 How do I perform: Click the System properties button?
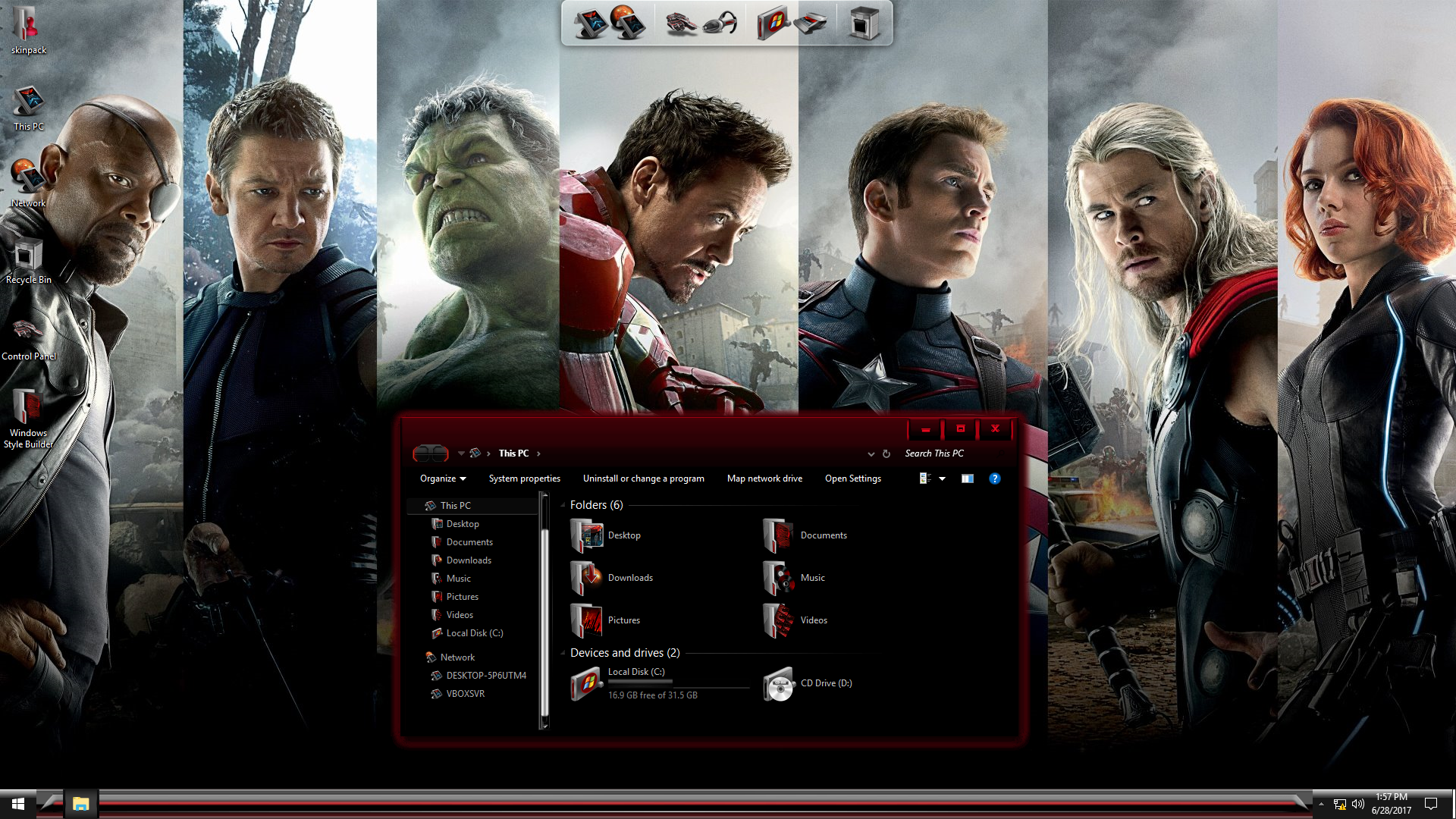pos(524,479)
